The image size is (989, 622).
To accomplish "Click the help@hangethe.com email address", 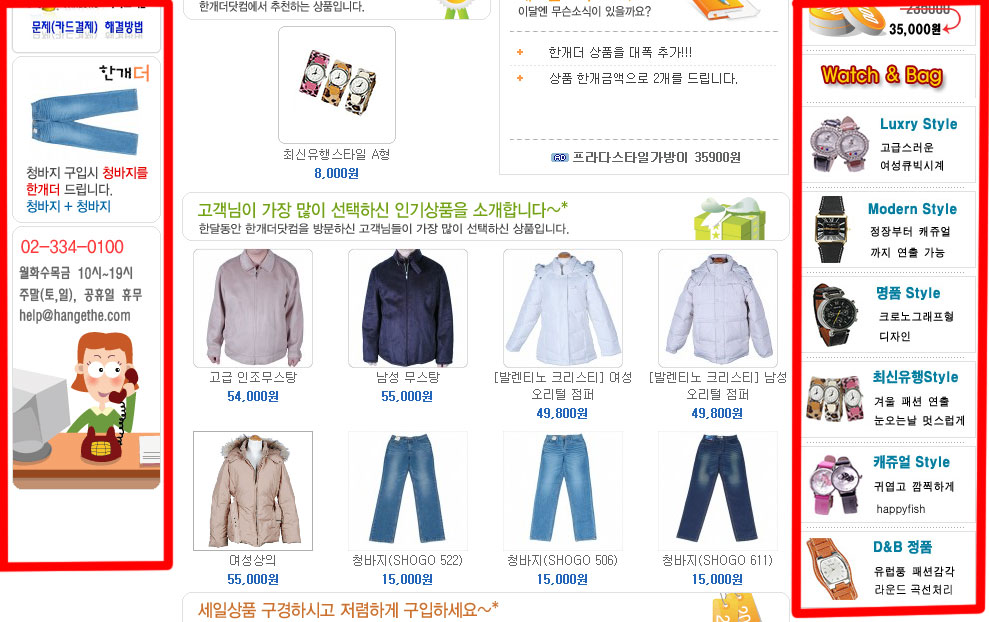I will pos(74,315).
